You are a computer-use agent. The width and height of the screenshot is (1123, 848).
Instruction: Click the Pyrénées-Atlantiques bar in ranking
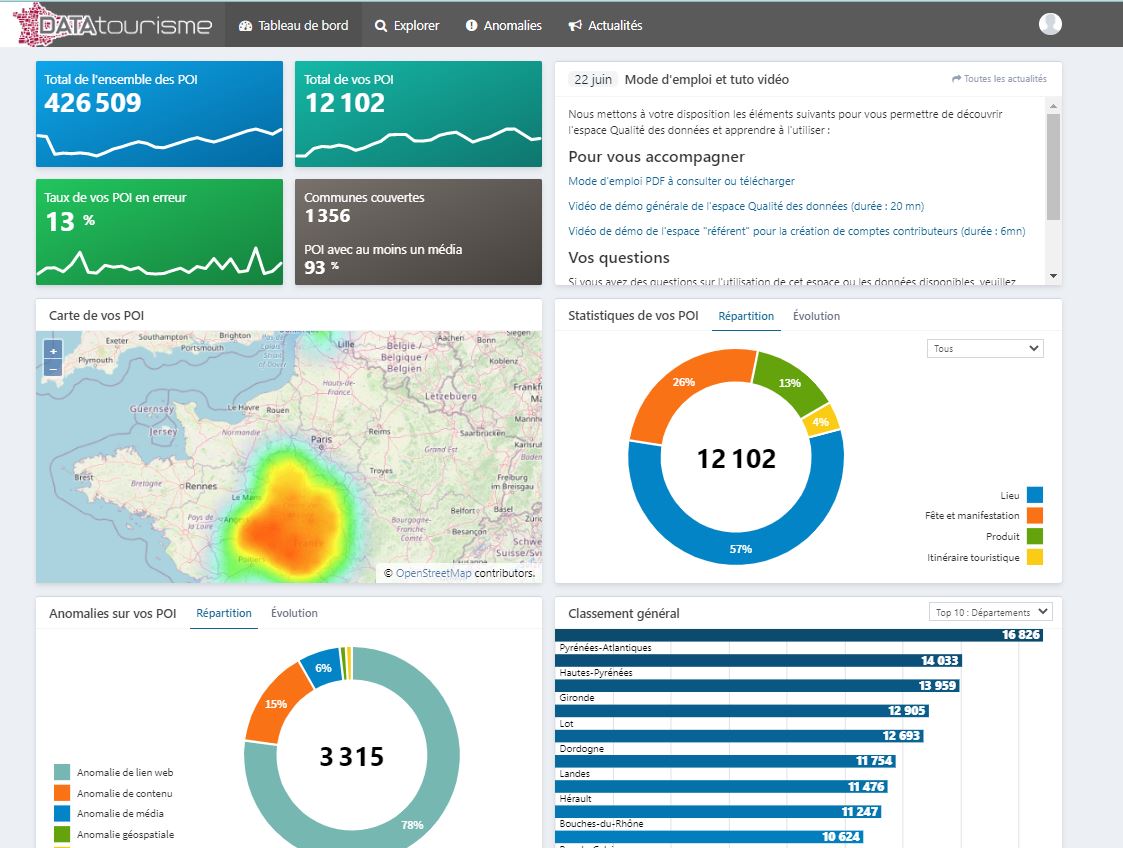click(x=799, y=635)
